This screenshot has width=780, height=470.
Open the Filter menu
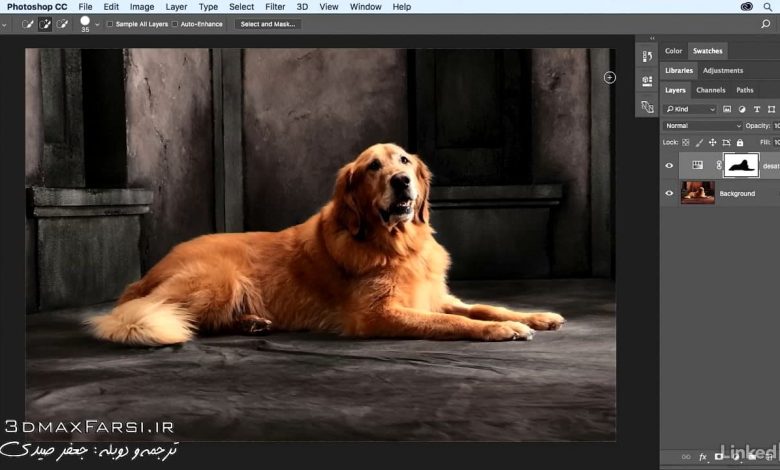pyautogui.click(x=275, y=7)
